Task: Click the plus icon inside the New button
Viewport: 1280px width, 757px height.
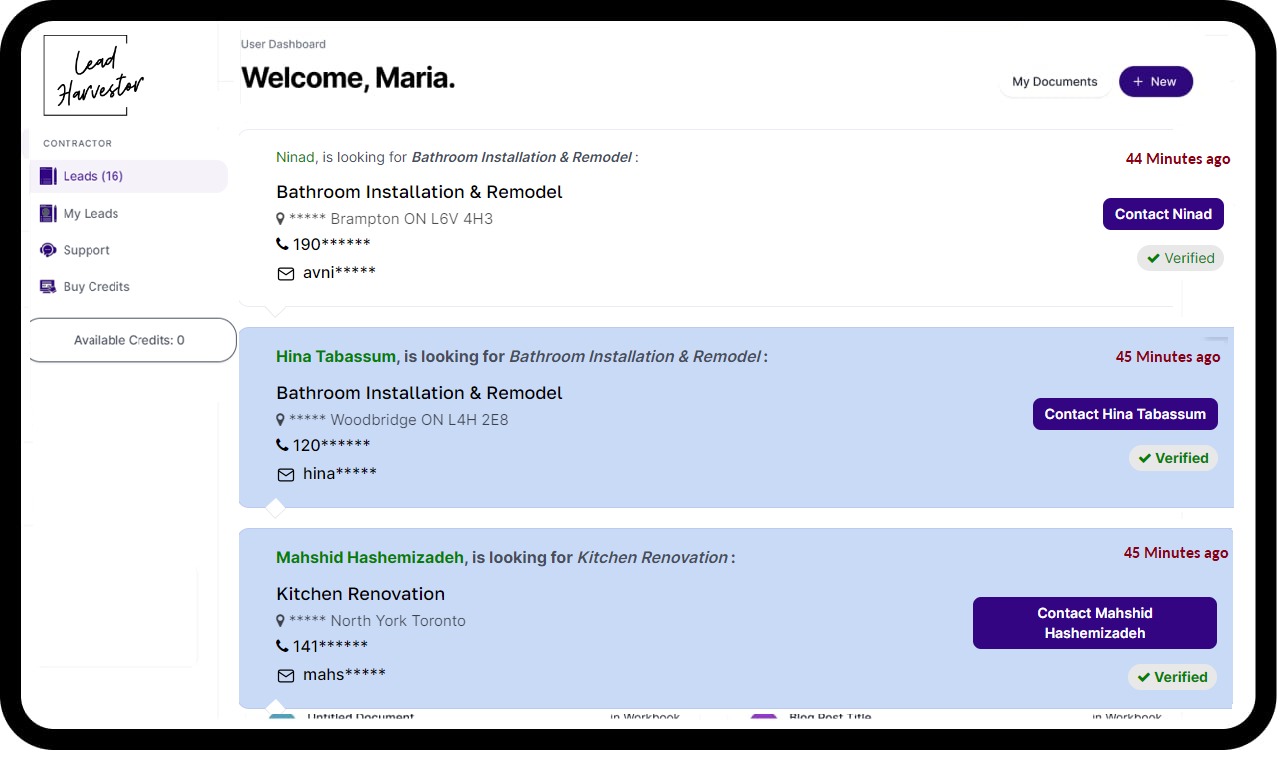Action: [x=1140, y=81]
